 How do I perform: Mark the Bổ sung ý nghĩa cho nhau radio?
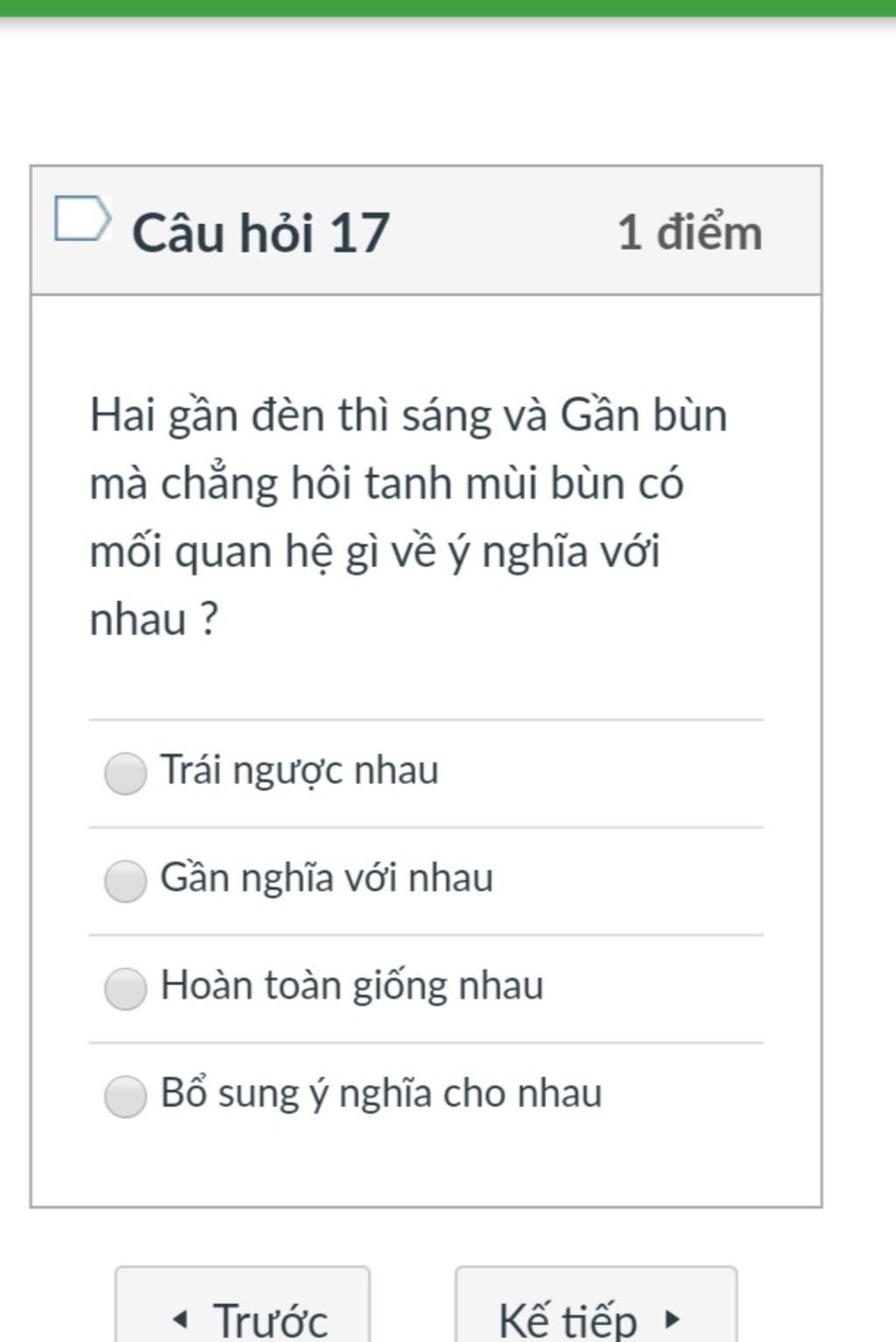coord(125,1096)
